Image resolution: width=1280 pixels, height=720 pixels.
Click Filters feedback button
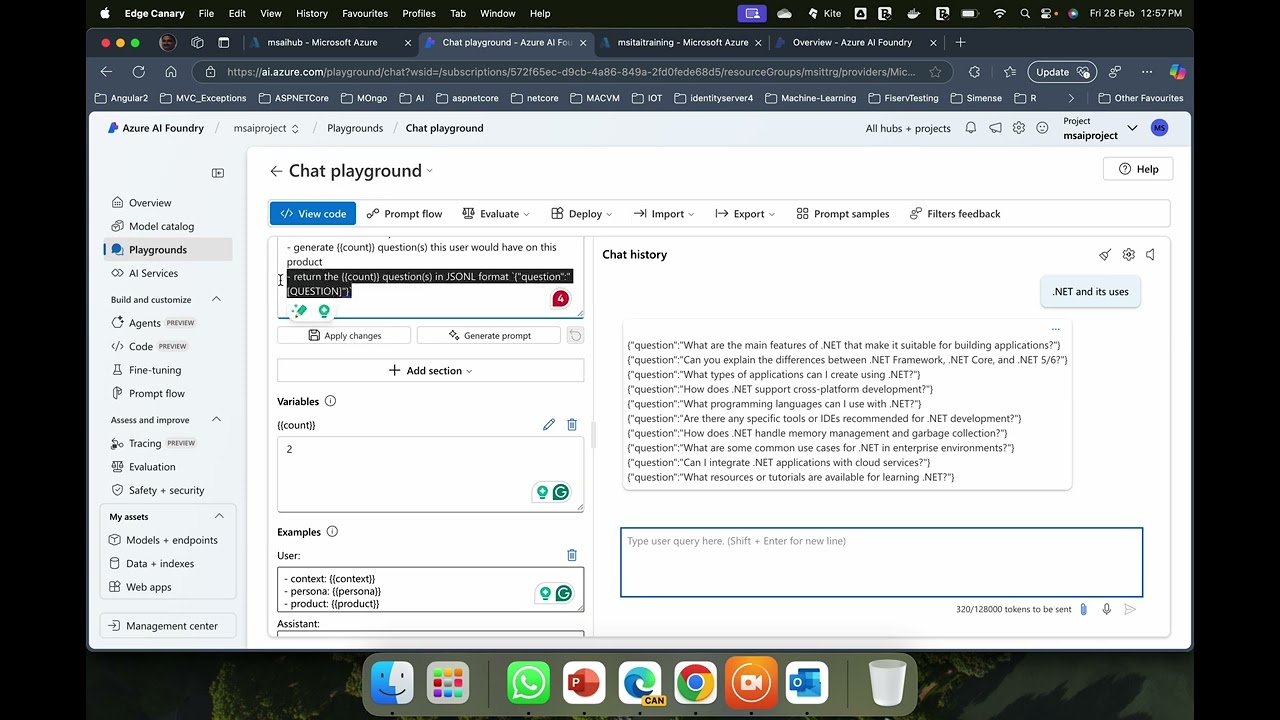click(x=955, y=214)
